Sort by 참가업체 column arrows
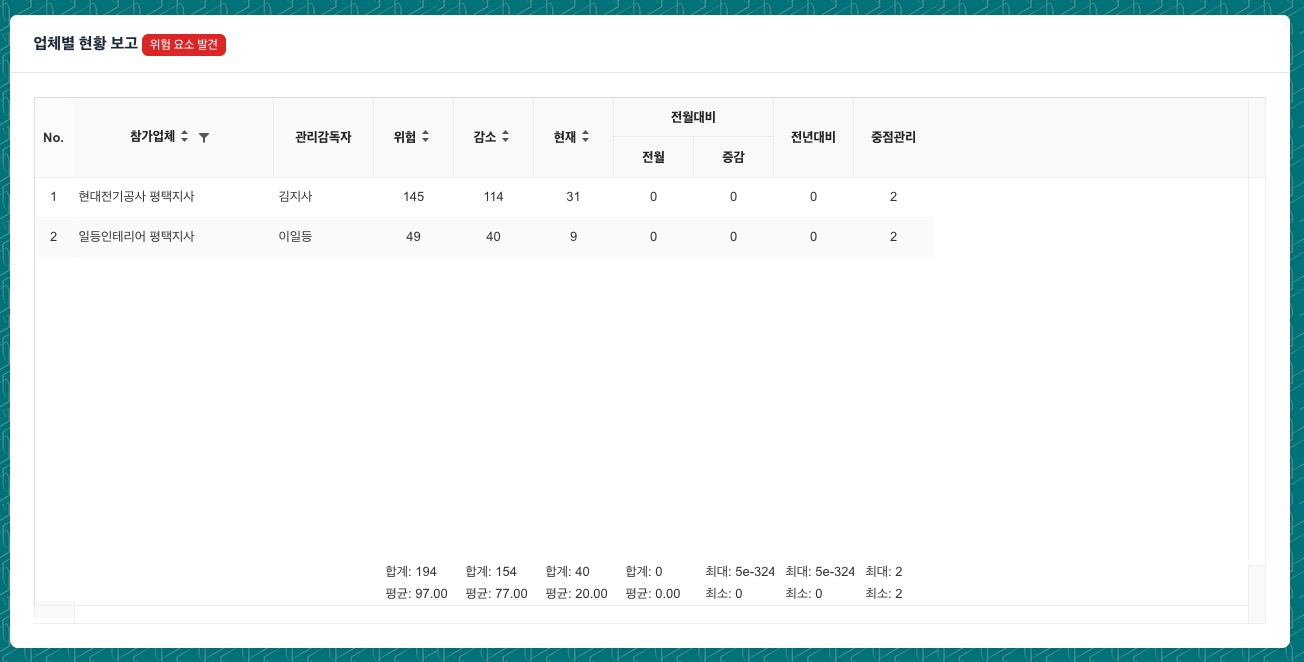The image size is (1304, 662). click(x=184, y=137)
